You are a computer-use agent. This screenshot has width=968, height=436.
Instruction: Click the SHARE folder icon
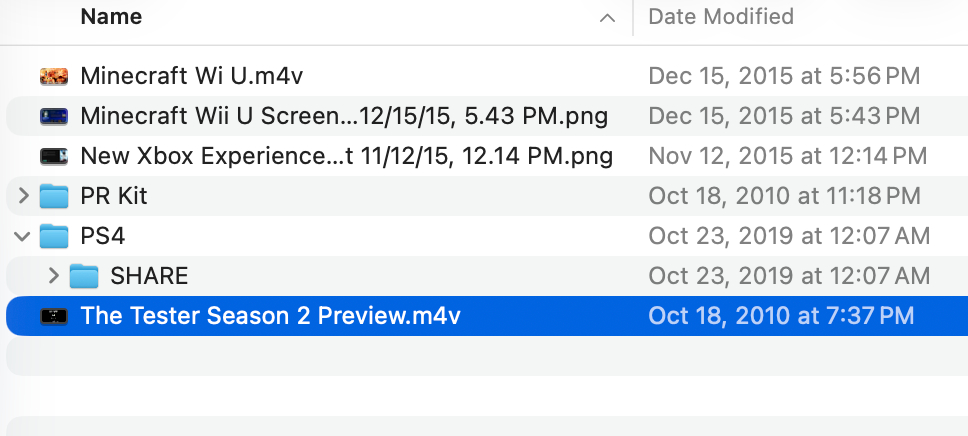(x=84, y=276)
